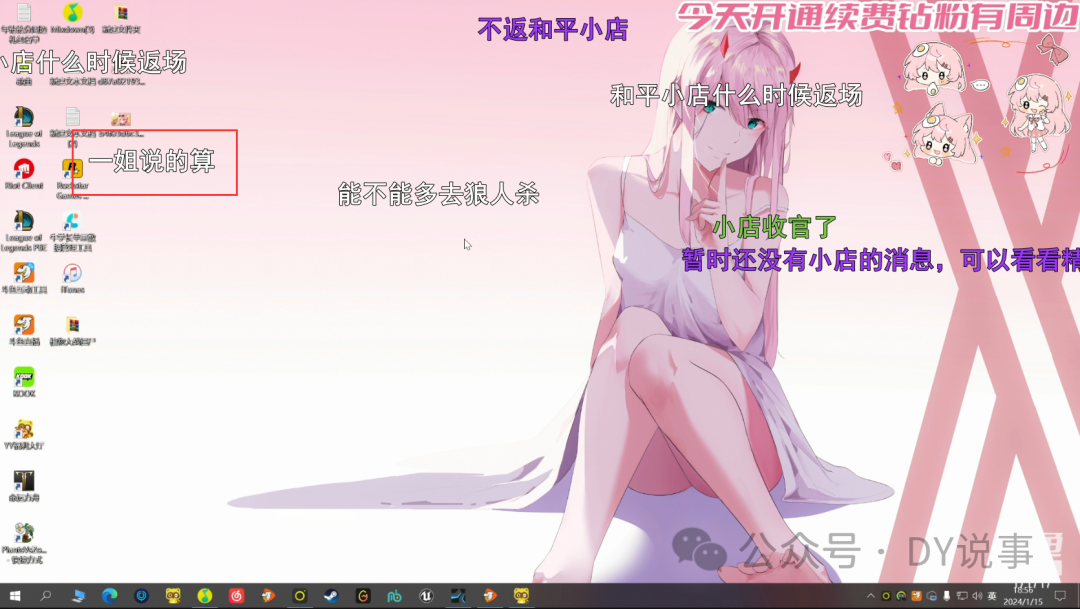The height and width of the screenshot is (609, 1080).
Task: Open text document icon at top-left corner
Action: click(23, 22)
